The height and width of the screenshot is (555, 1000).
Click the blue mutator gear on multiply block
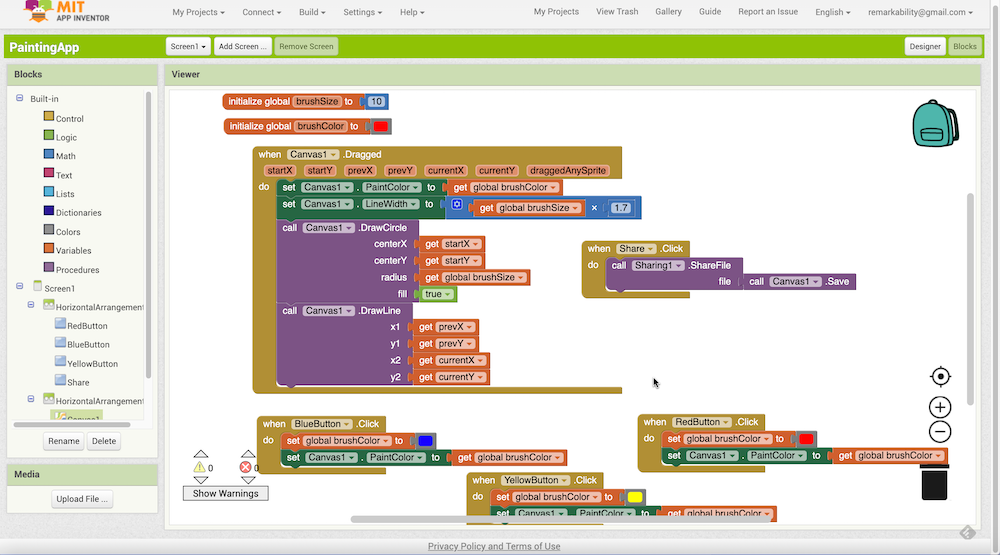[457, 206]
